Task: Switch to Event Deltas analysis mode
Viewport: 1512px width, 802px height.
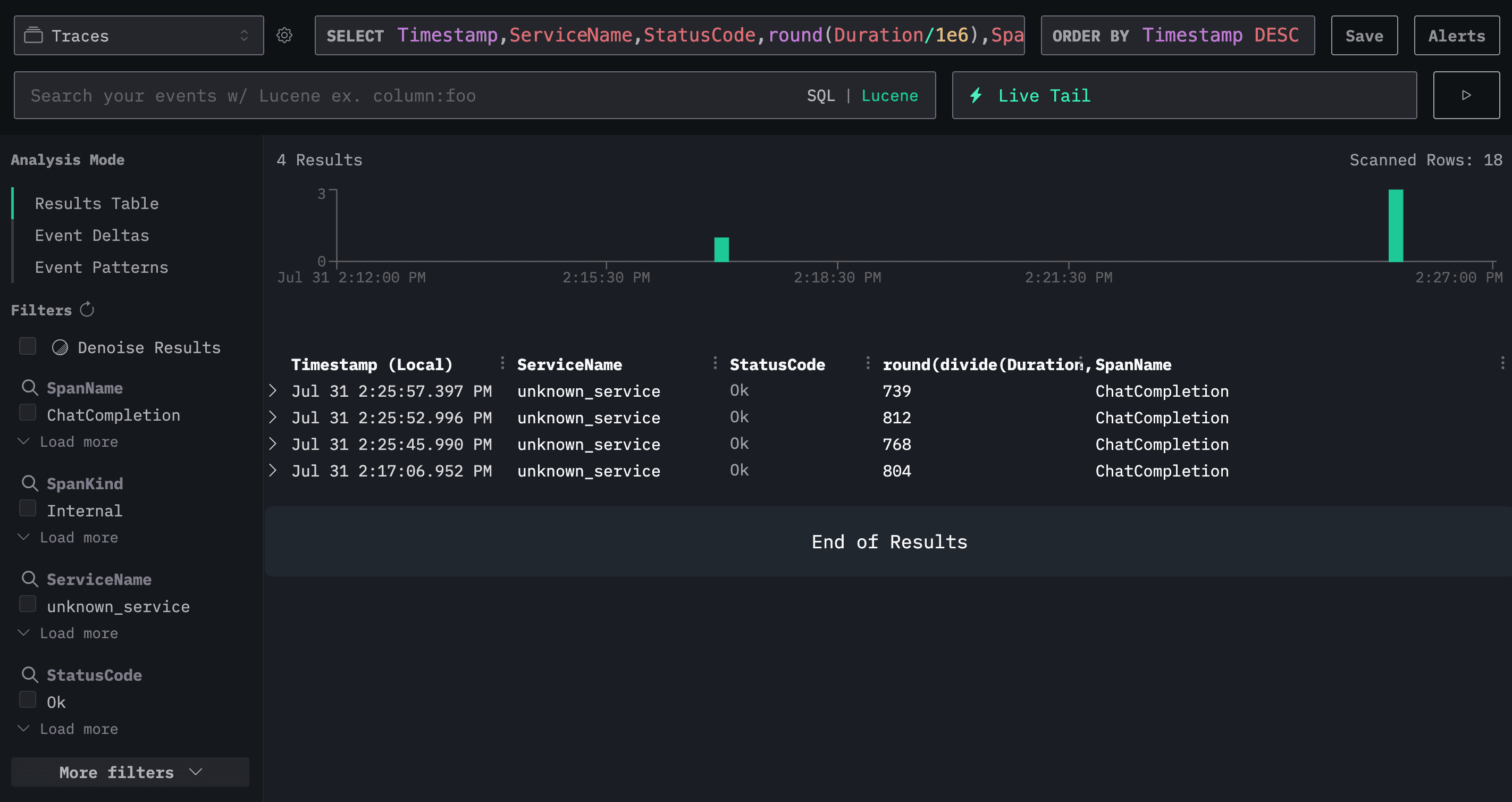Action: [x=91, y=236]
